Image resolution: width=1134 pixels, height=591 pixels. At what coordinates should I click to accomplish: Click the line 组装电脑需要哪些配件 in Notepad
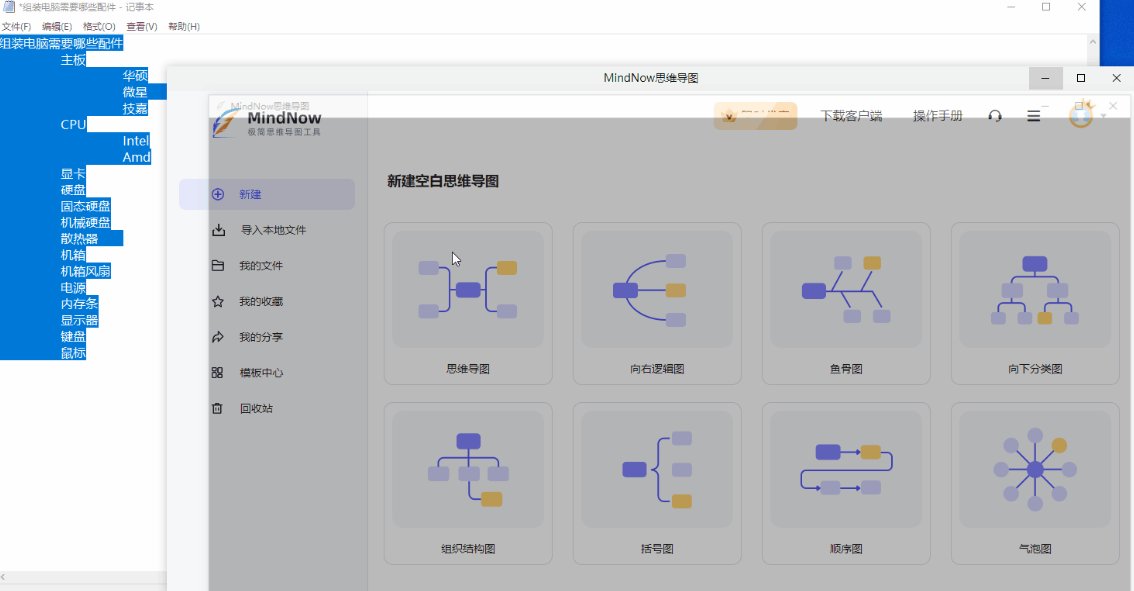61,43
